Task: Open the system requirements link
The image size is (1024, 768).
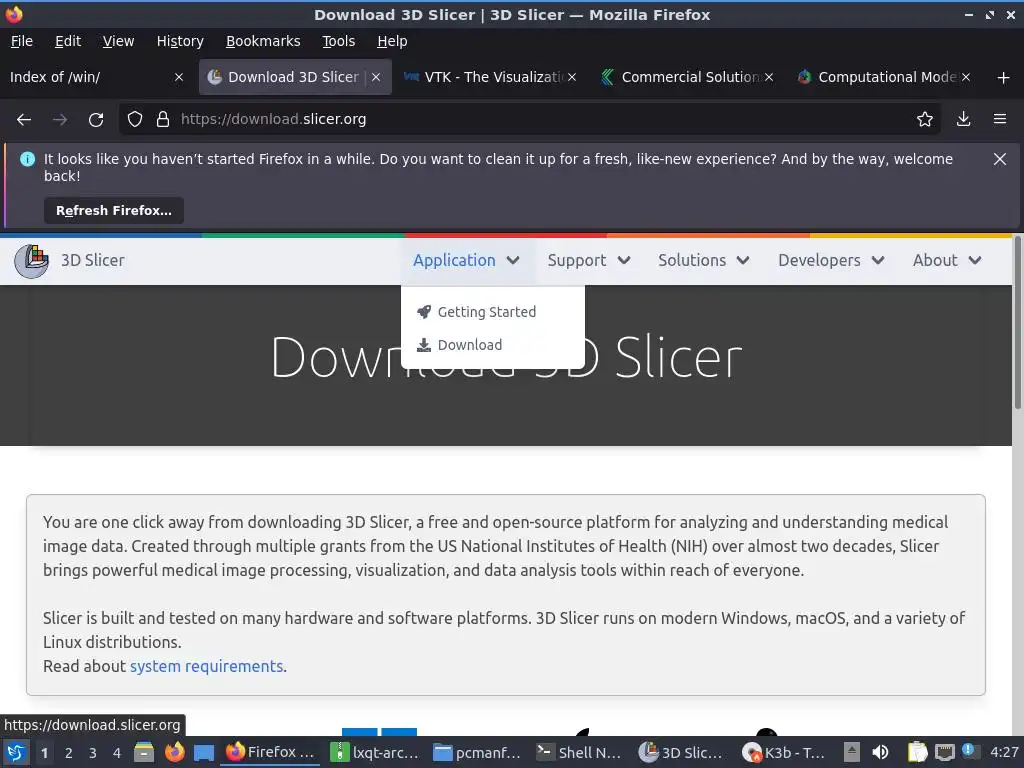Action: (x=206, y=667)
